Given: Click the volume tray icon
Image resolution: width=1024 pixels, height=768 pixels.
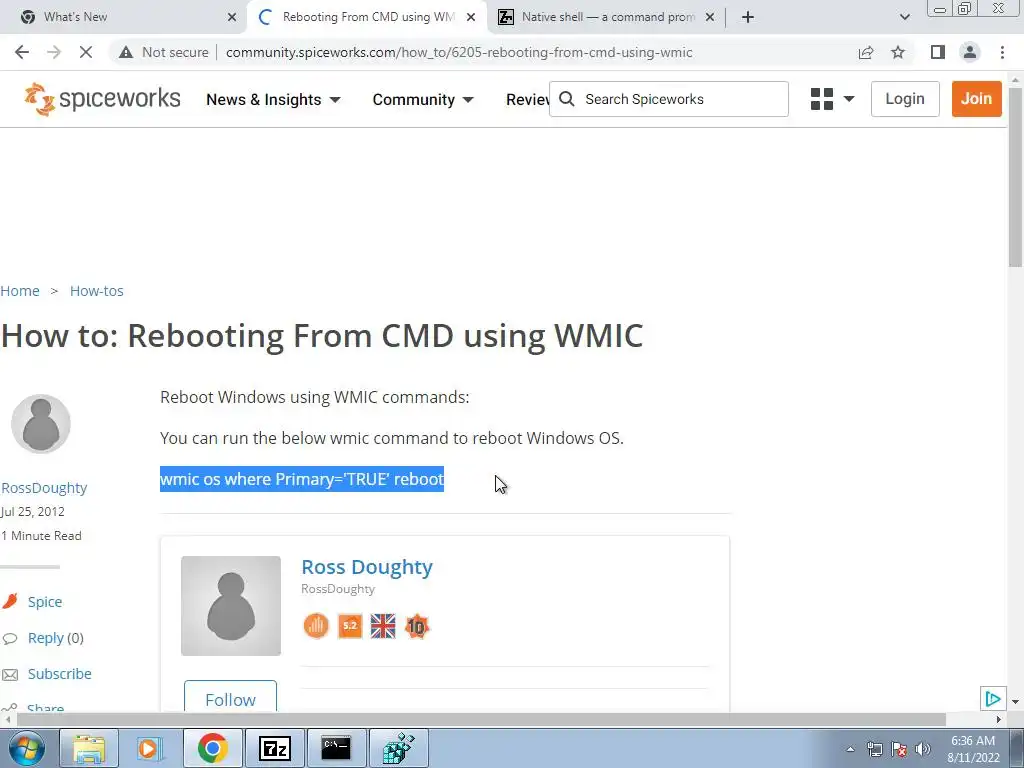Looking at the screenshot, I should coord(922,749).
